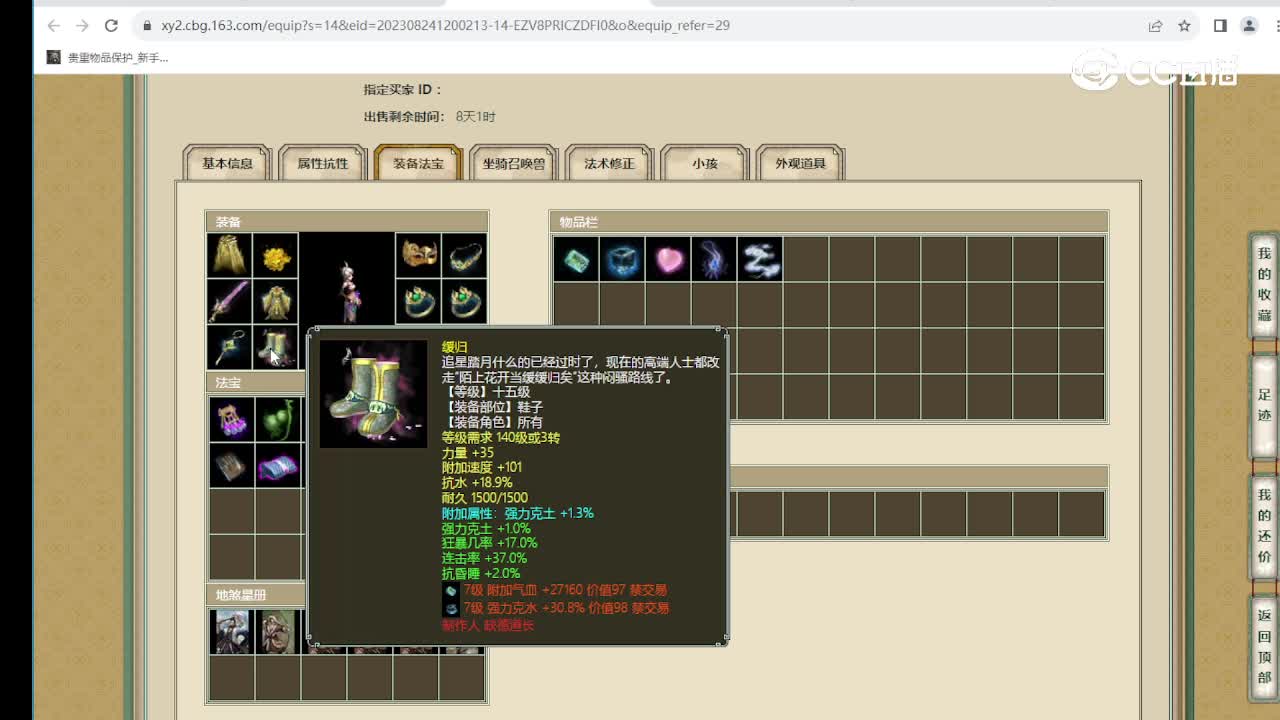Go back in browser history

pyautogui.click(x=54, y=25)
